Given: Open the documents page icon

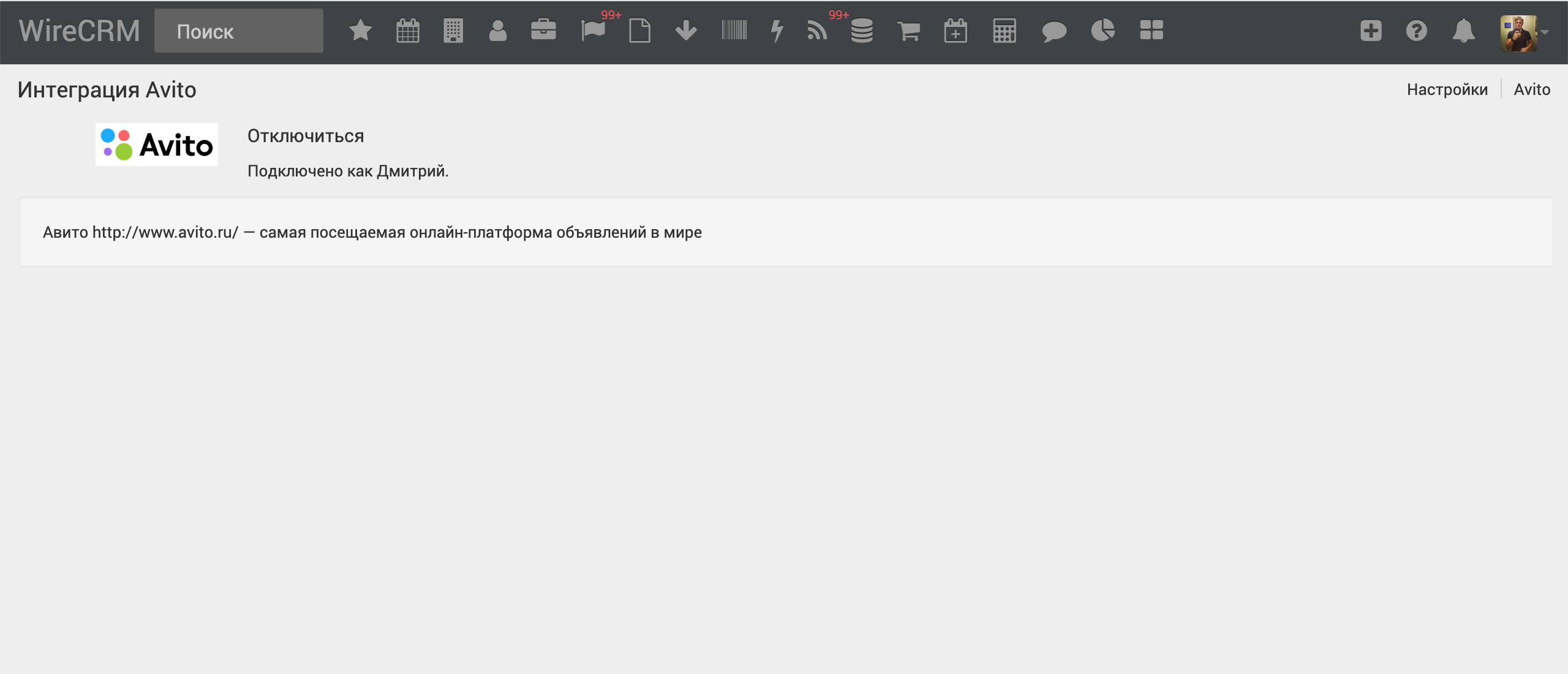Looking at the screenshot, I should coord(639,31).
